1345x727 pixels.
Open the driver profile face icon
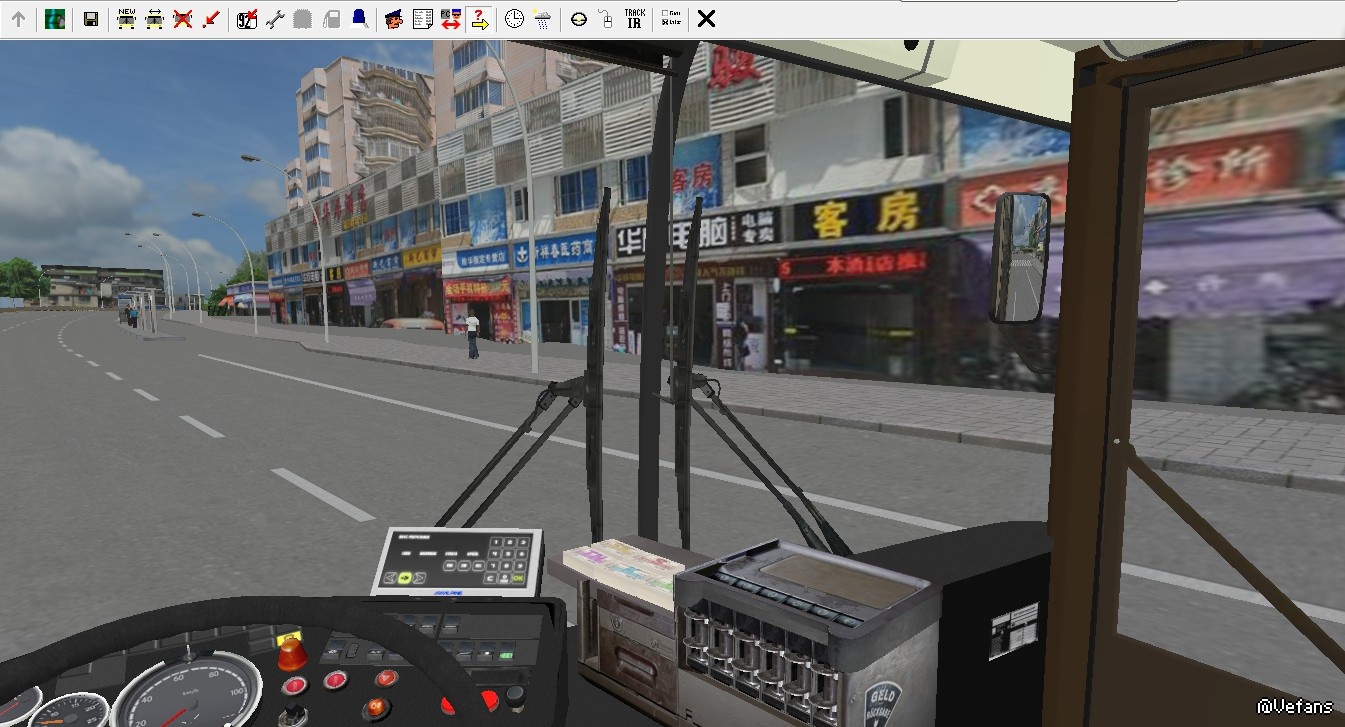tap(394, 18)
